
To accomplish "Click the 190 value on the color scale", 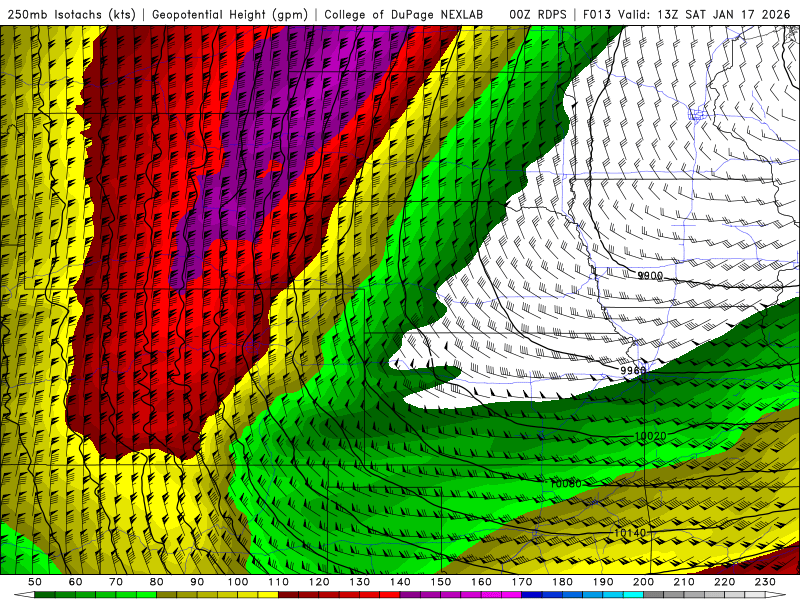I will point(603,582).
